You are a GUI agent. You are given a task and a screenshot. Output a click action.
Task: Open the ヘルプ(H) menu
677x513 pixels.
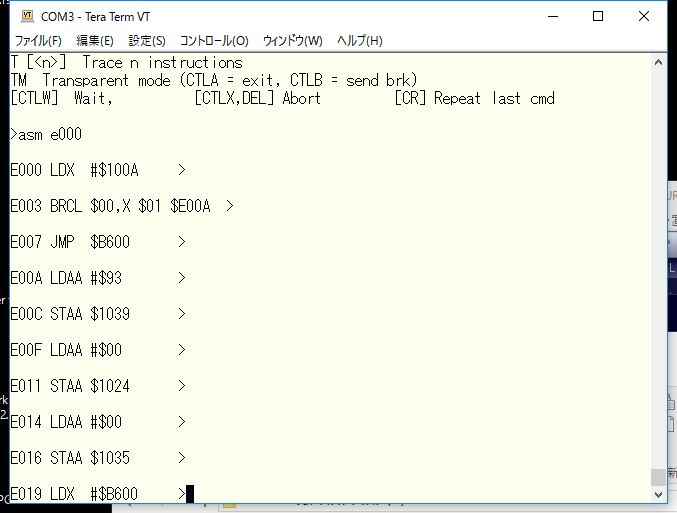(360, 41)
